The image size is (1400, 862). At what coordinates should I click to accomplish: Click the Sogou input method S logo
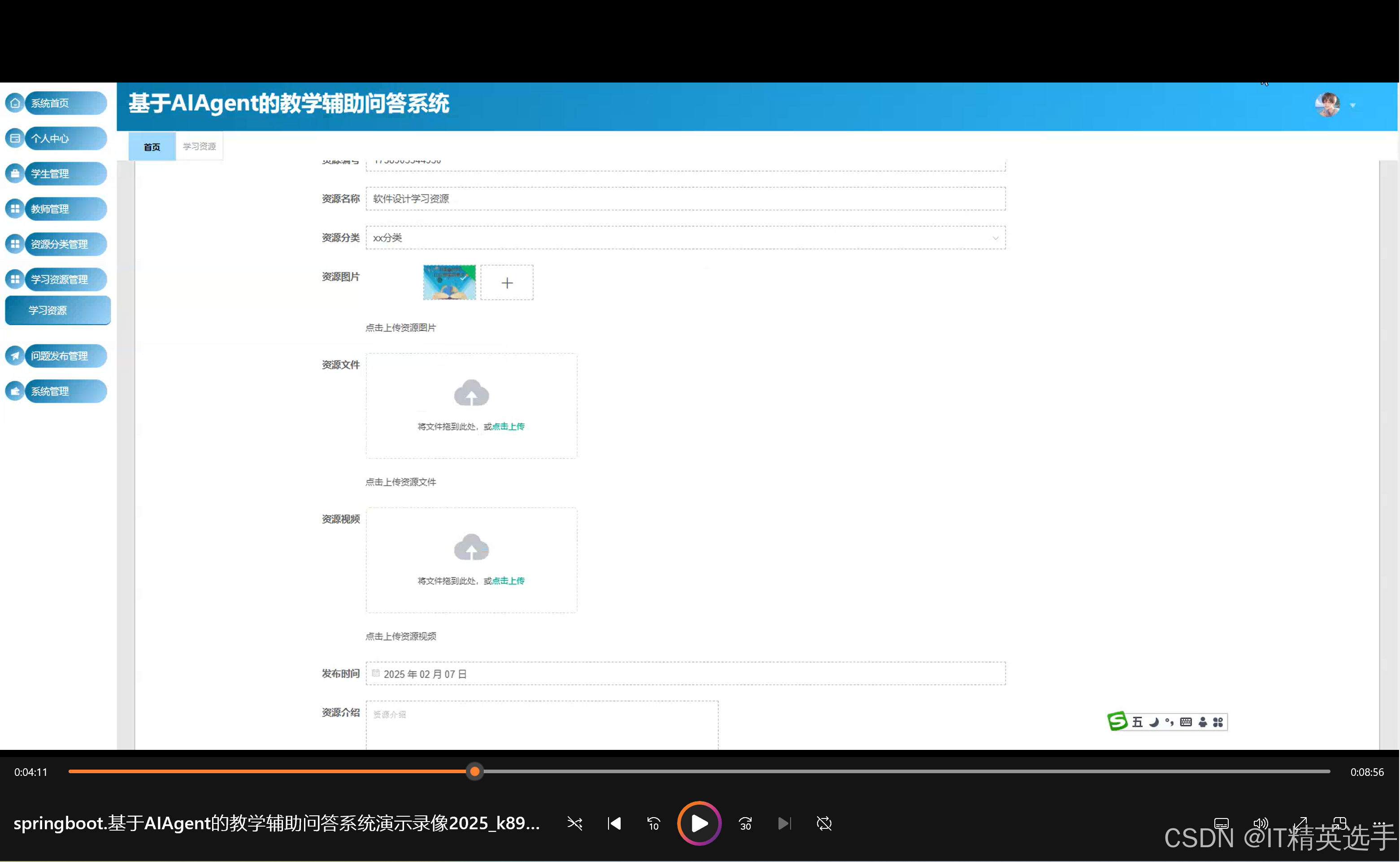point(1117,722)
